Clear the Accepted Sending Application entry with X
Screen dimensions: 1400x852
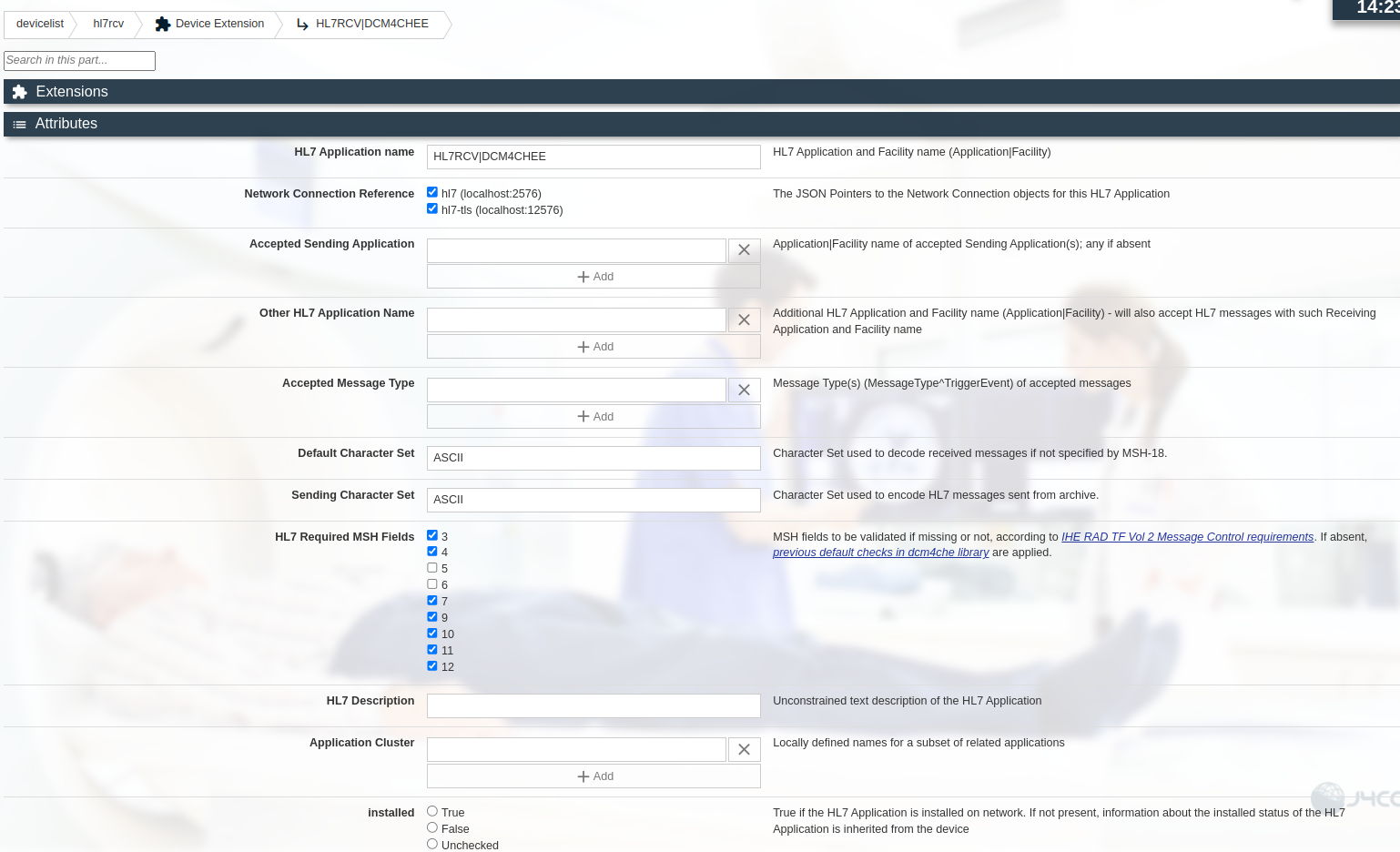click(744, 250)
